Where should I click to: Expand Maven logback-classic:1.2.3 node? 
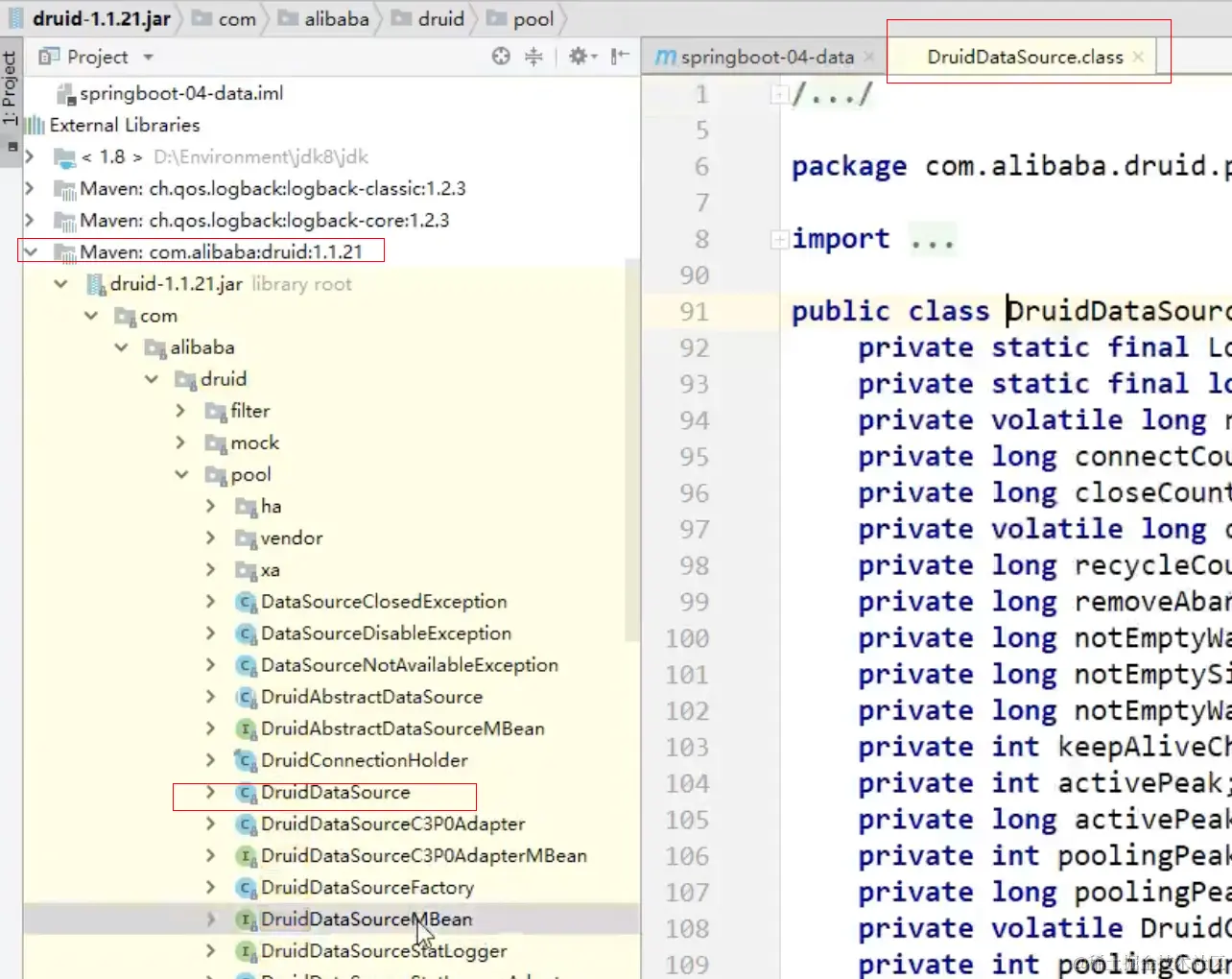click(30, 188)
